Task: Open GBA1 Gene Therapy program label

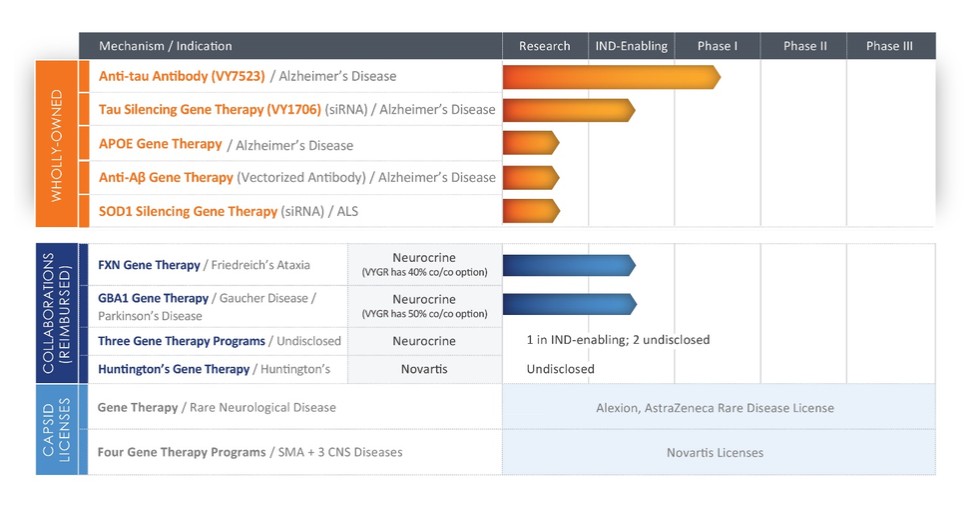Action: 153,298
